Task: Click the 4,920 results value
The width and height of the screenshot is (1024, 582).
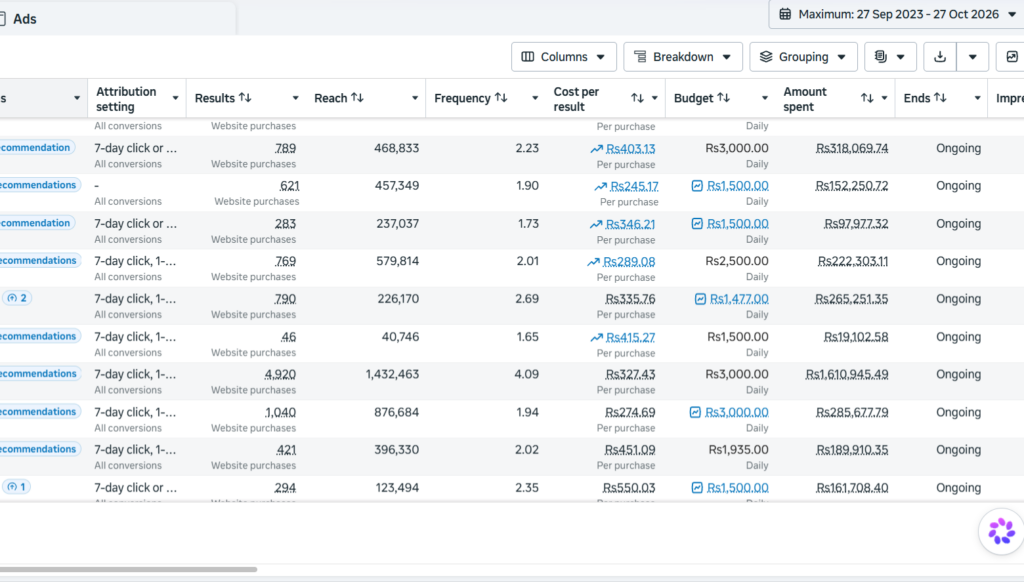Action: tap(280, 375)
